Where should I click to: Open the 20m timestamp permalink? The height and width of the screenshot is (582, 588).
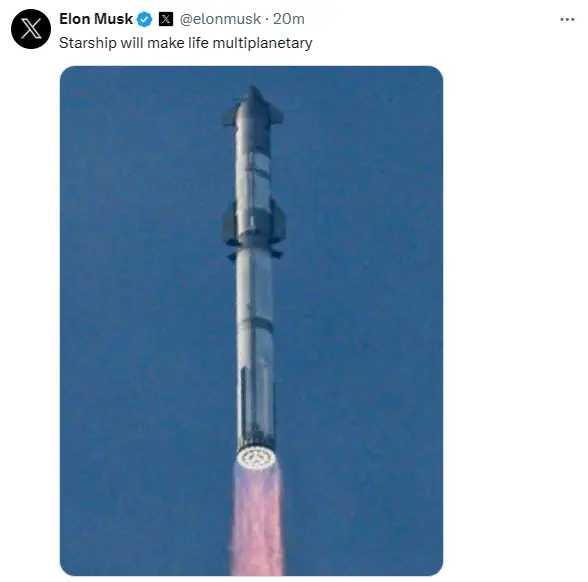pos(289,19)
